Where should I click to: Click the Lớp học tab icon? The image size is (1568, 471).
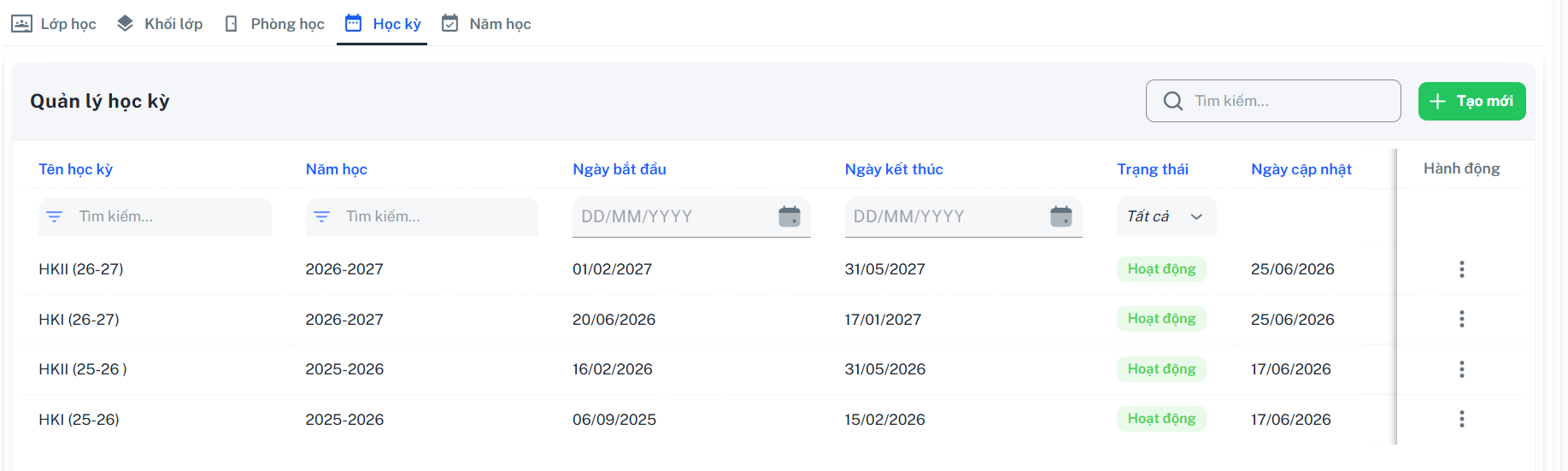pyautogui.click(x=21, y=24)
